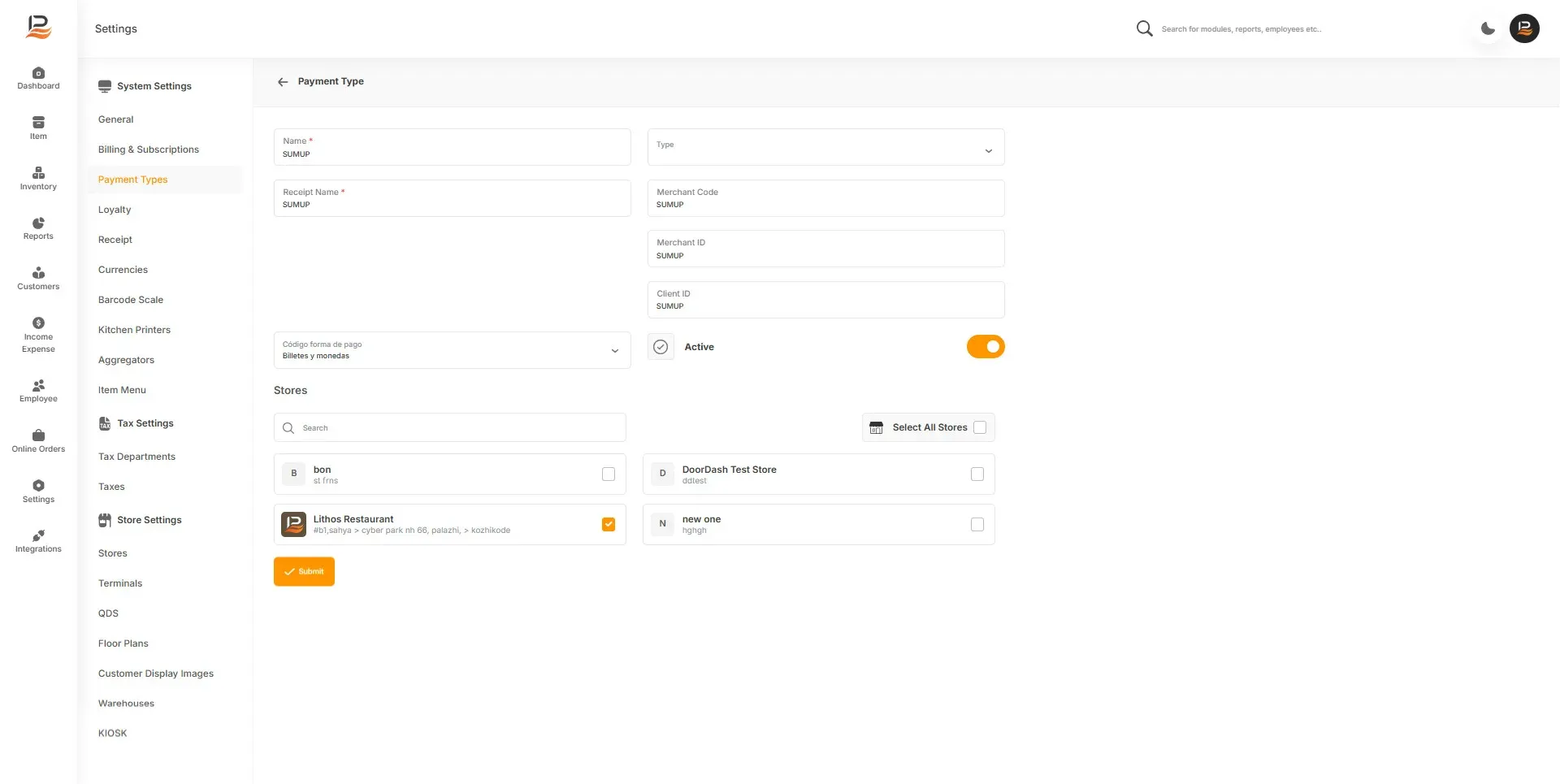This screenshot has height=784, width=1560.
Task: Open Floor Plans settings
Action: tap(123, 643)
